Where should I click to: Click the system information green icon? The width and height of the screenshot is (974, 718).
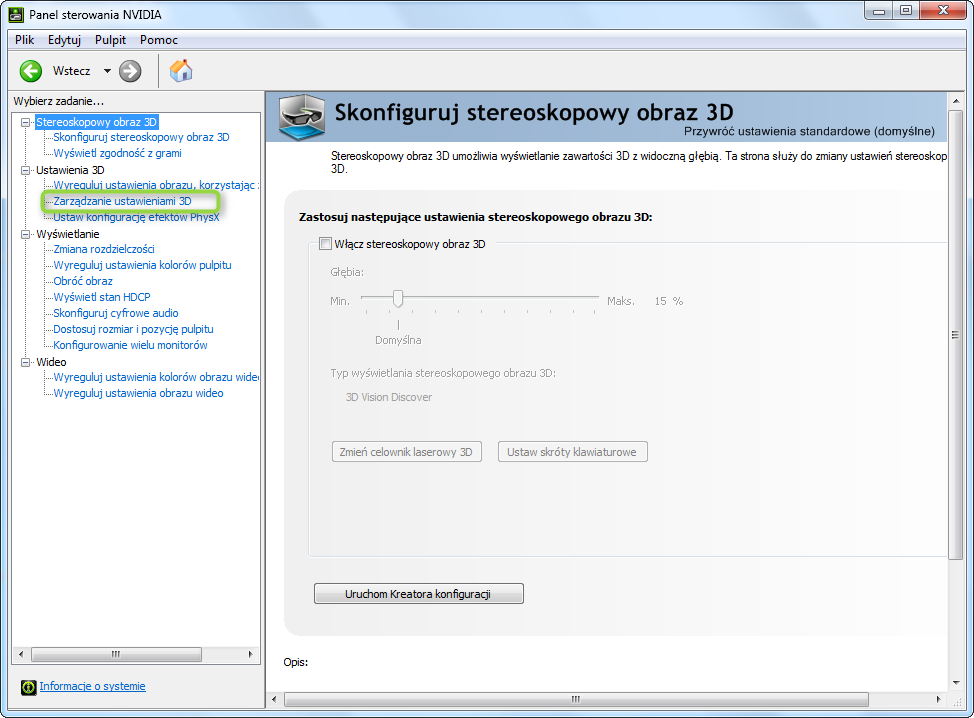pyautogui.click(x=29, y=687)
